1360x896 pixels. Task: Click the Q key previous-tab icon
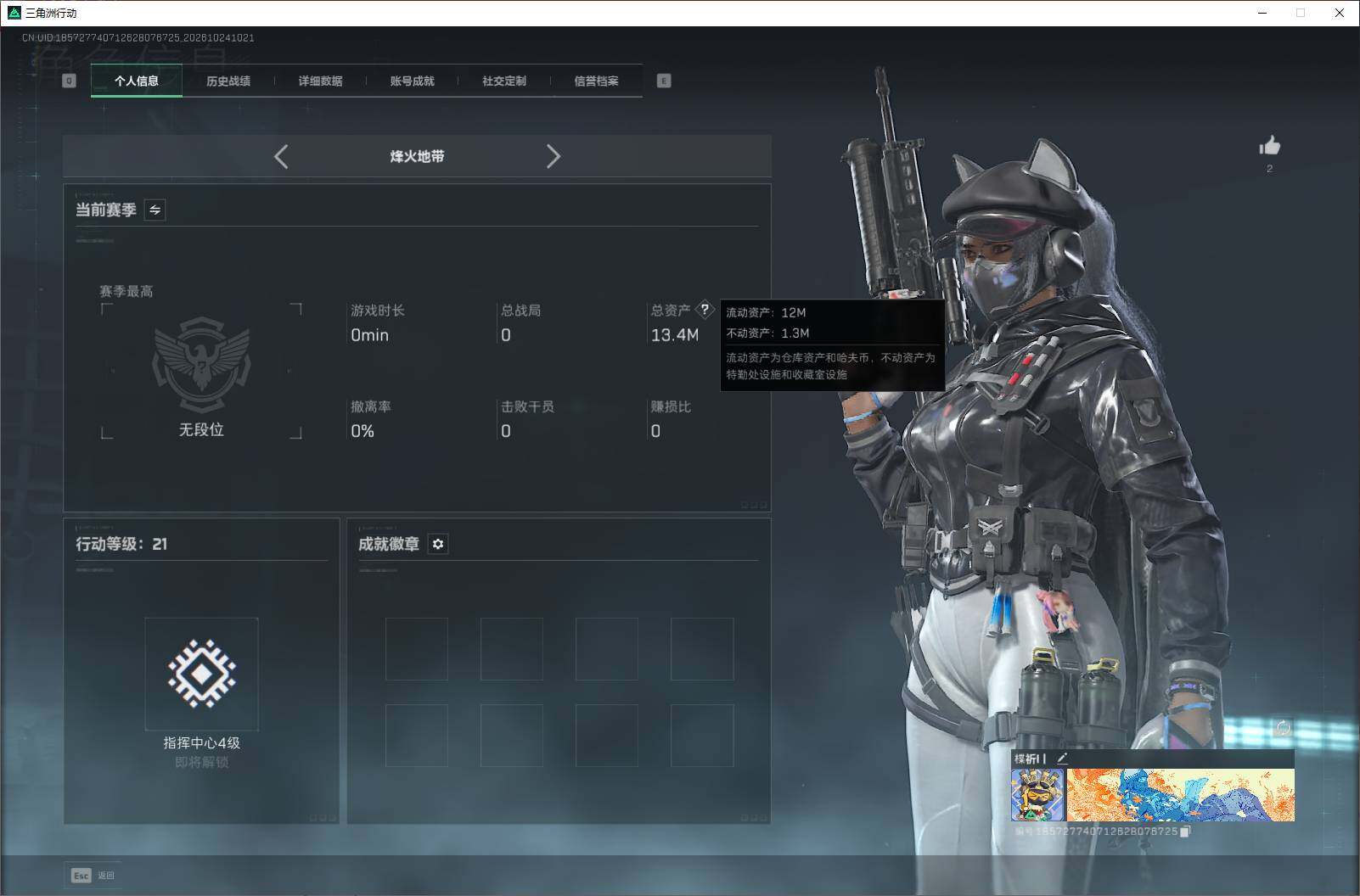click(x=70, y=81)
